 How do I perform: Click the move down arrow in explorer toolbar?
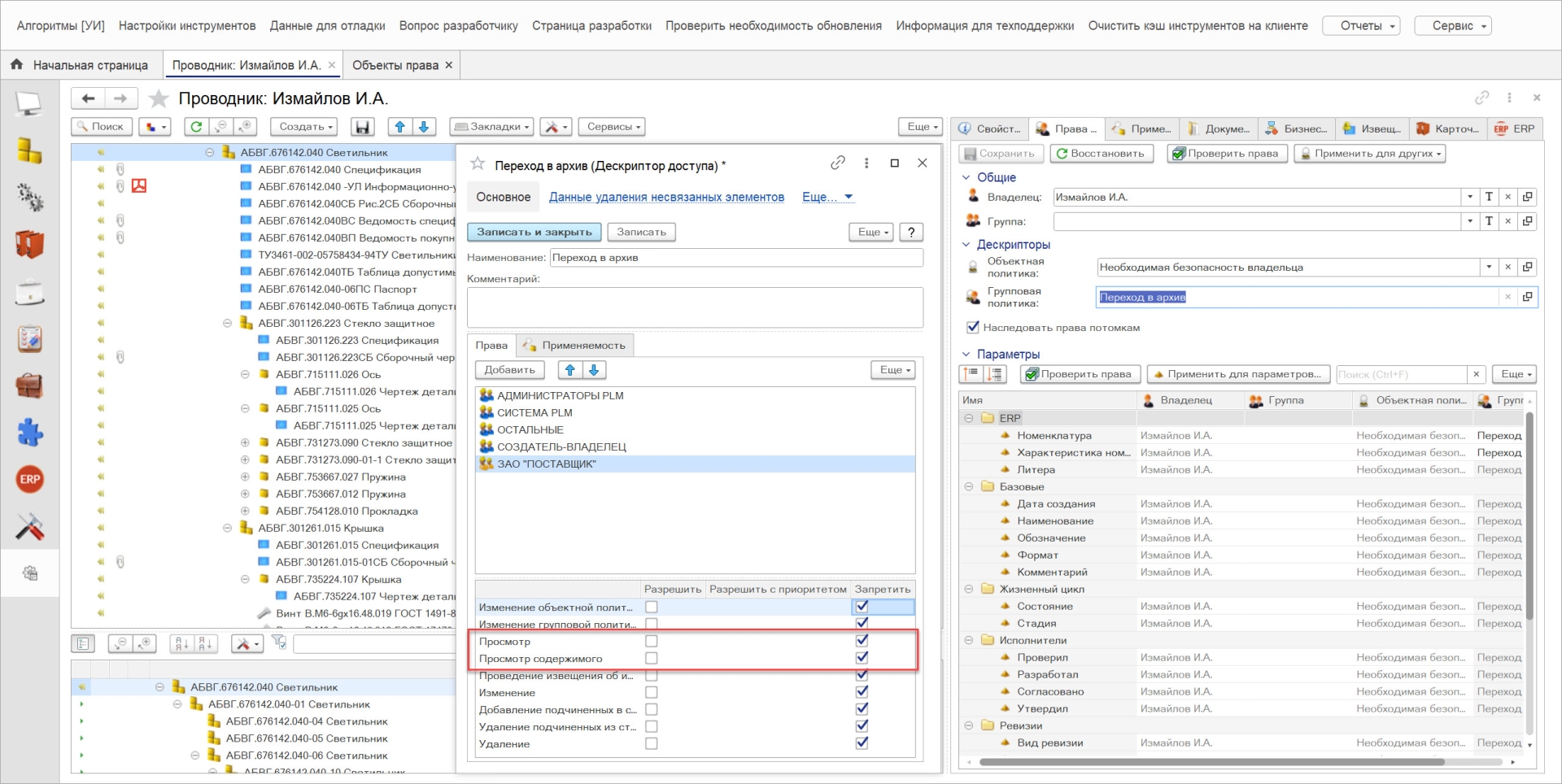(x=424, y=127)
